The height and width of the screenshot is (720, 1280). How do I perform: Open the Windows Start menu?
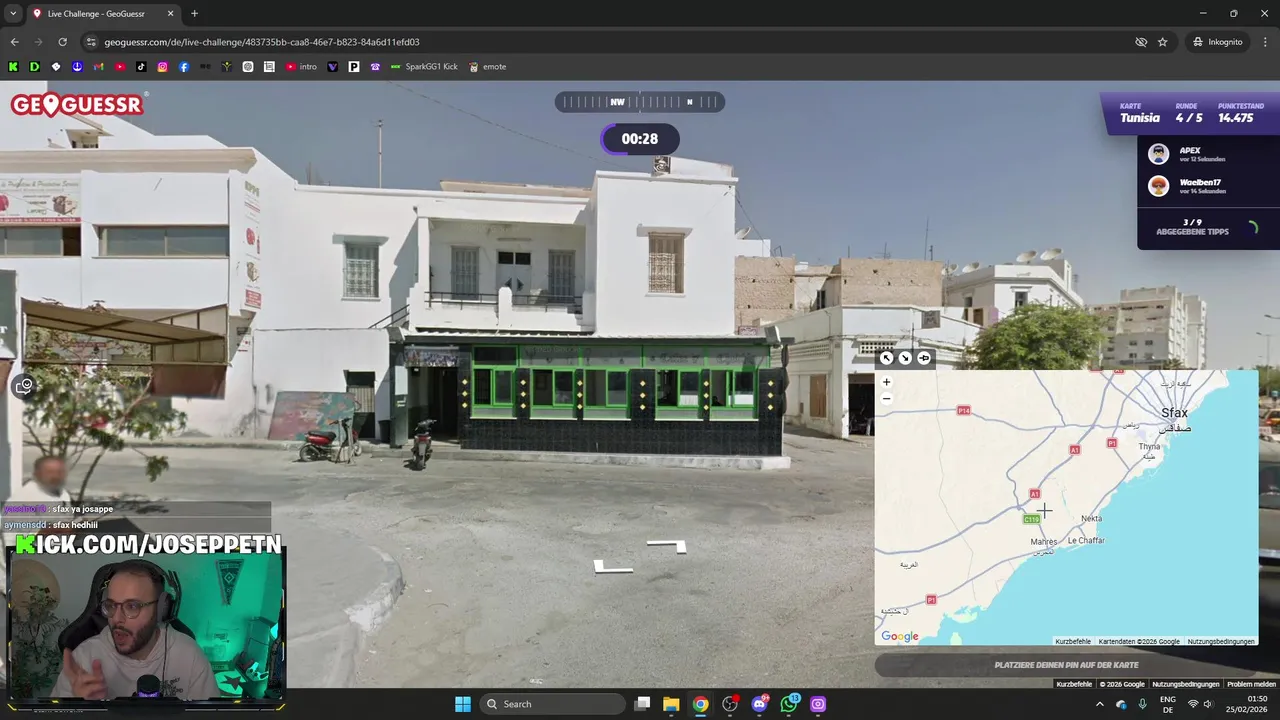click(x=463, y=704)
